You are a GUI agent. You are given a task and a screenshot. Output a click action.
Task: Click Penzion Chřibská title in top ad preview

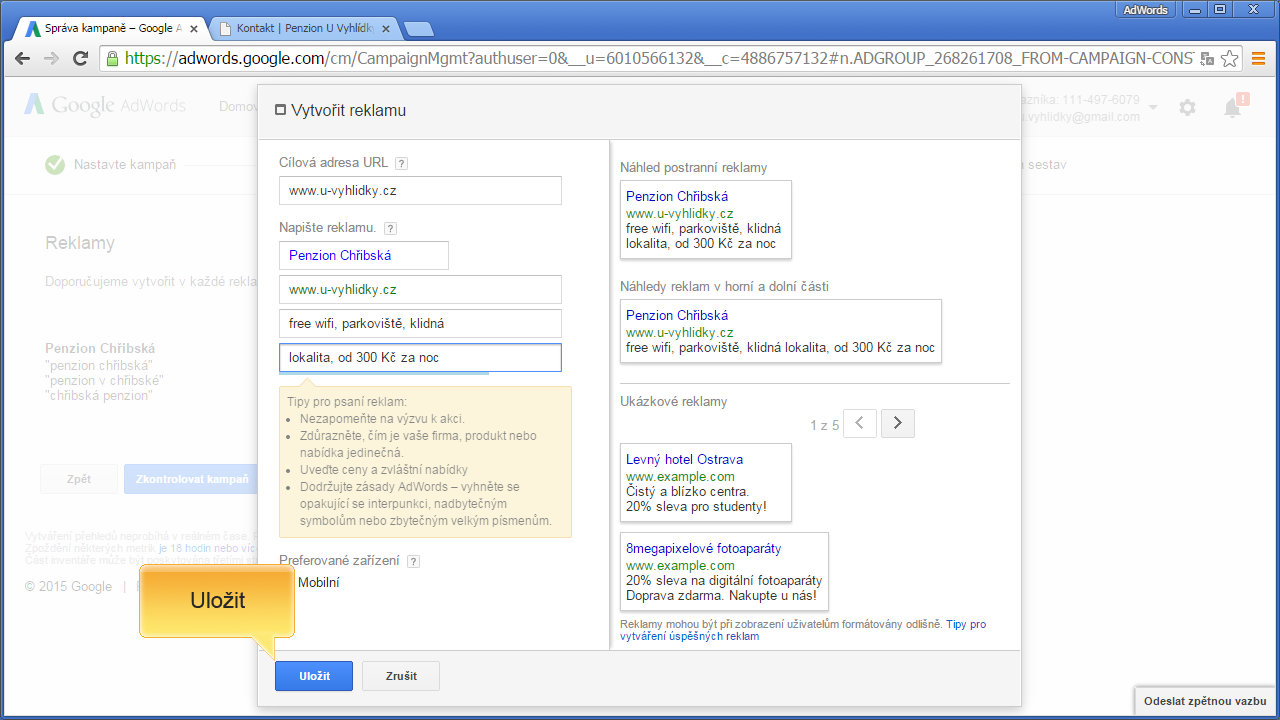(x=677, y=315)
